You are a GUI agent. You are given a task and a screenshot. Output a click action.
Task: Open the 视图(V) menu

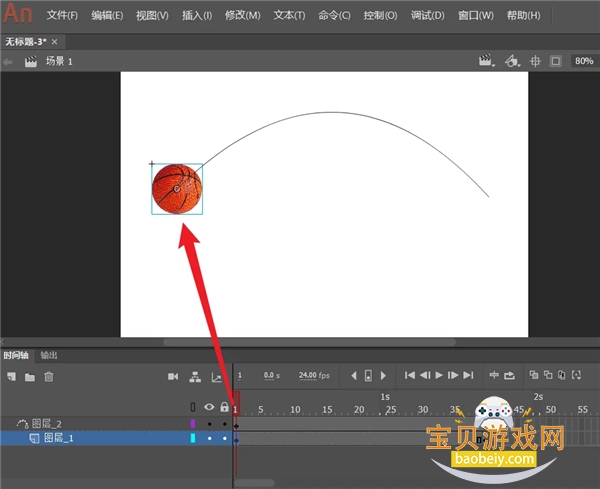point(152,15)
